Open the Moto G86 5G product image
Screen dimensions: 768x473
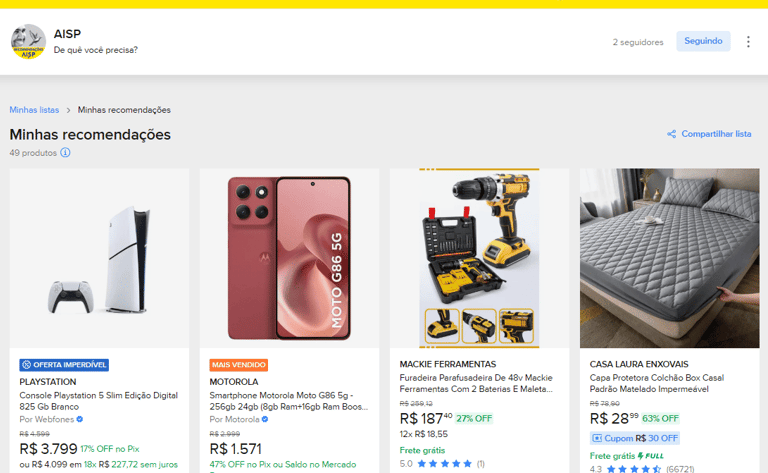[x=289, y=258]
